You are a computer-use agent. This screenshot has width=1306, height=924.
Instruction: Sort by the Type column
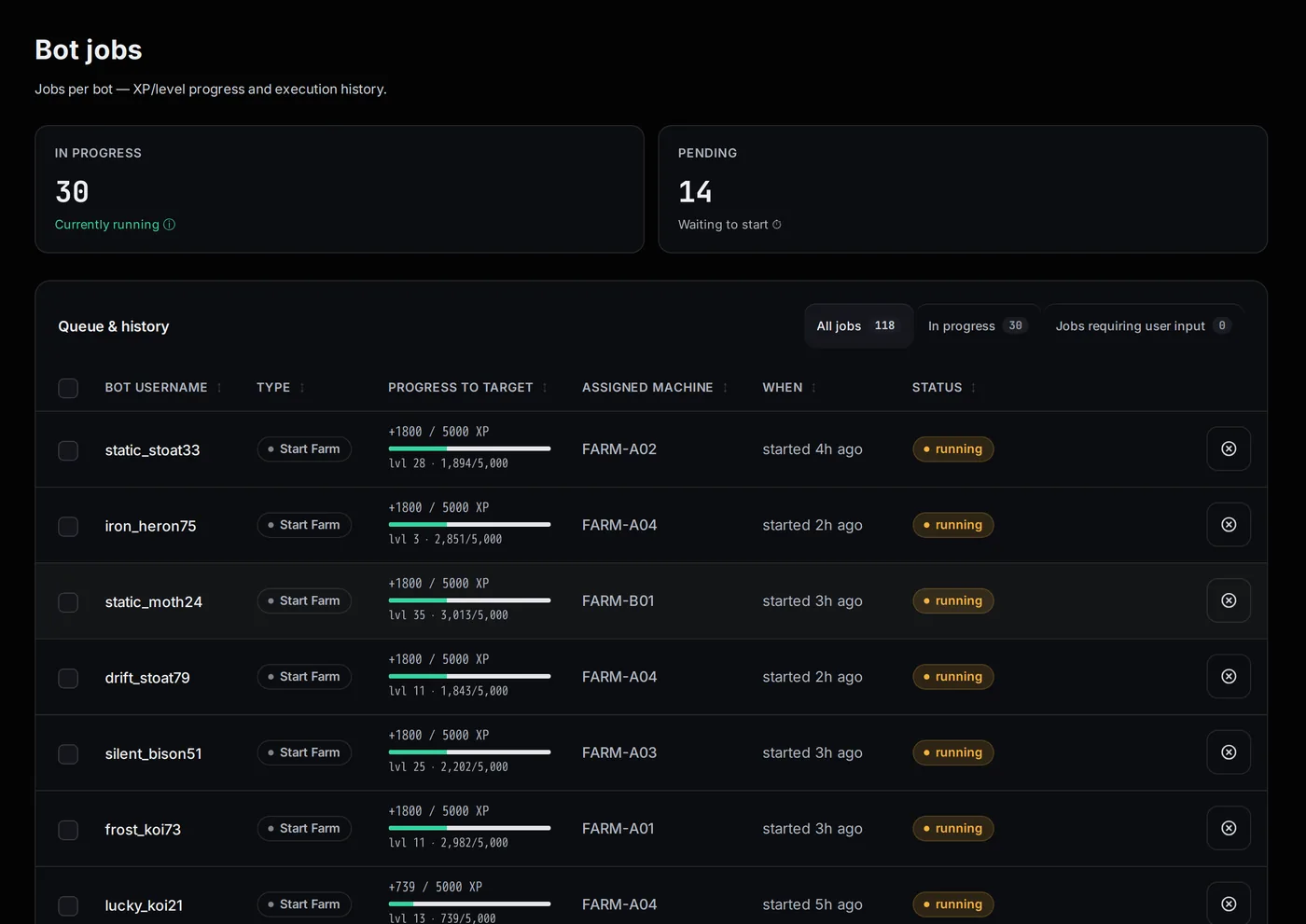point(281,387)
